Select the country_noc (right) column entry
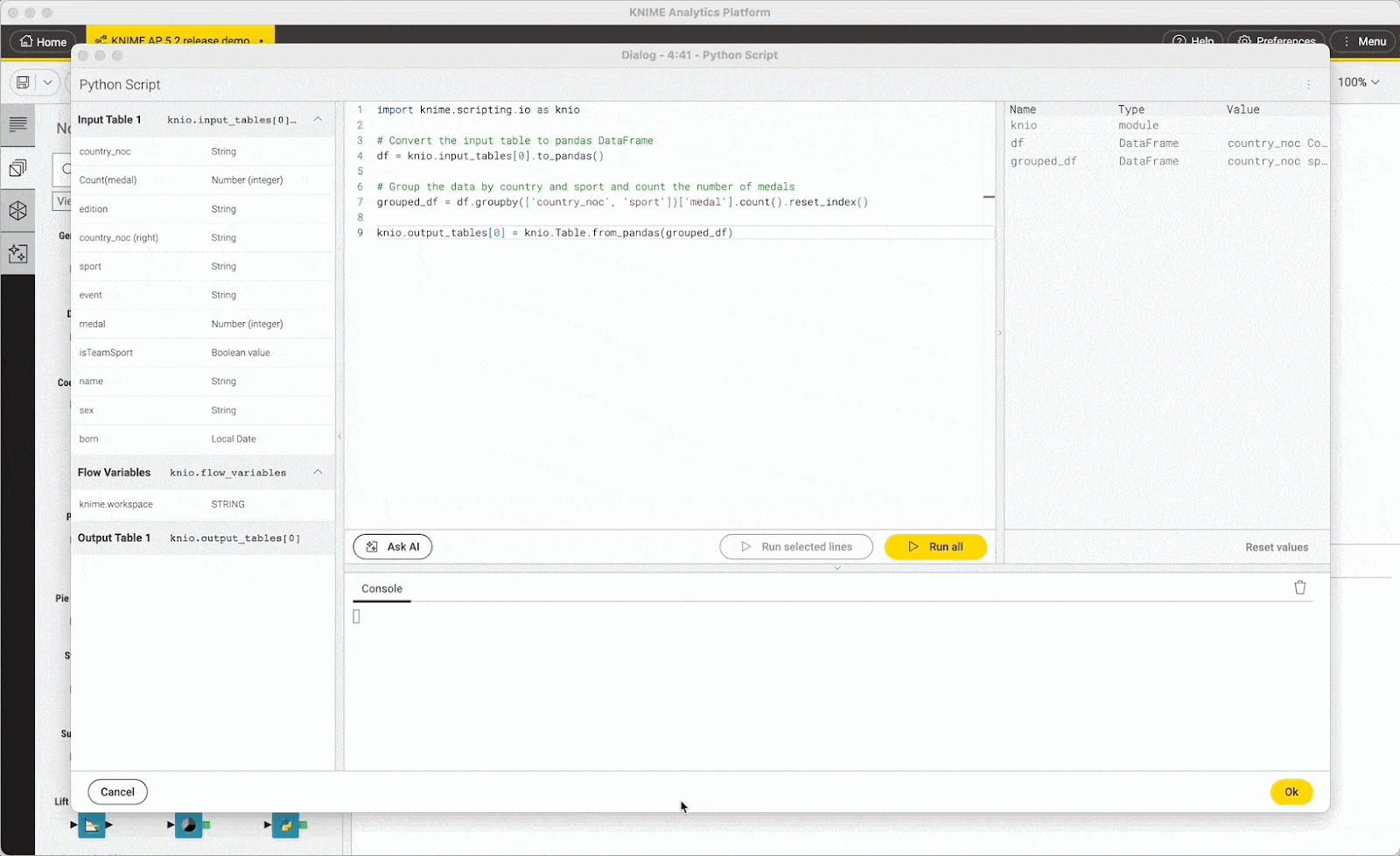 pos(203,238)
